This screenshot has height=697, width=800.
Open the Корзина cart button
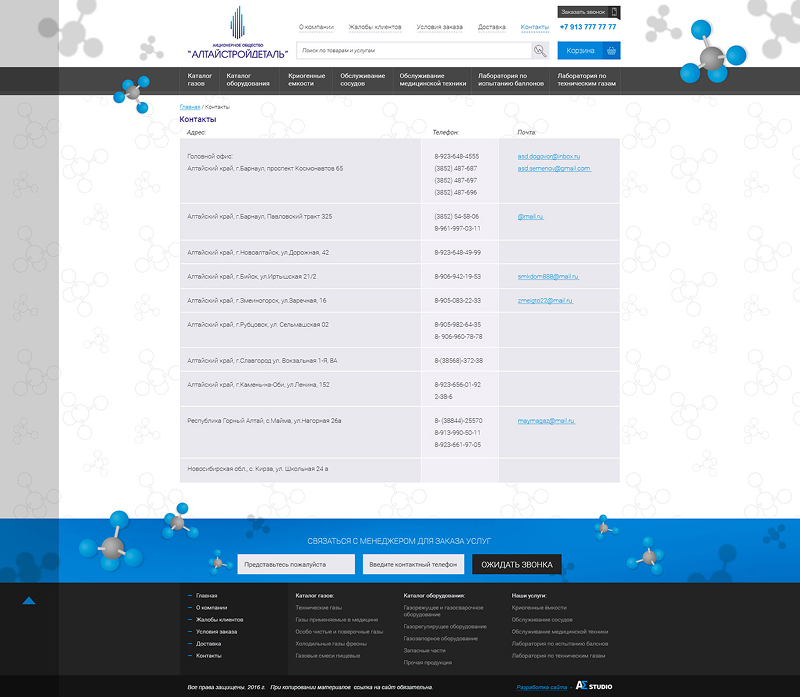[589, 50]
